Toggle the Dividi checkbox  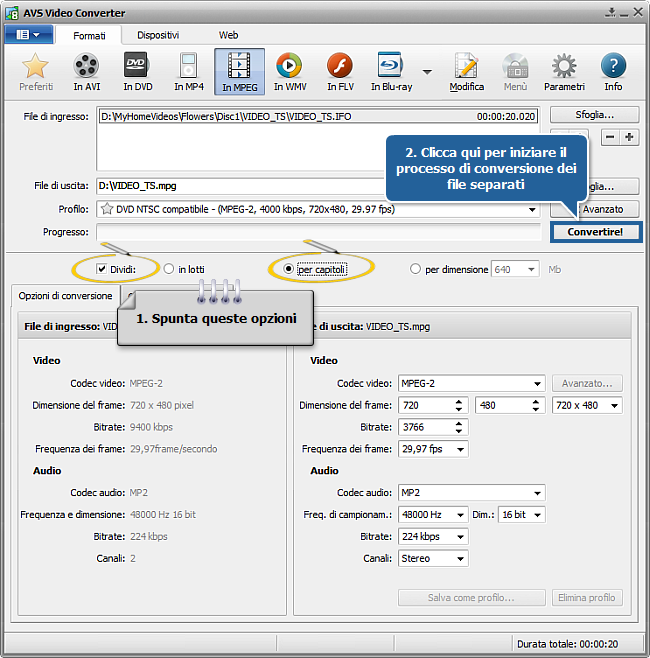click(102, 269)
